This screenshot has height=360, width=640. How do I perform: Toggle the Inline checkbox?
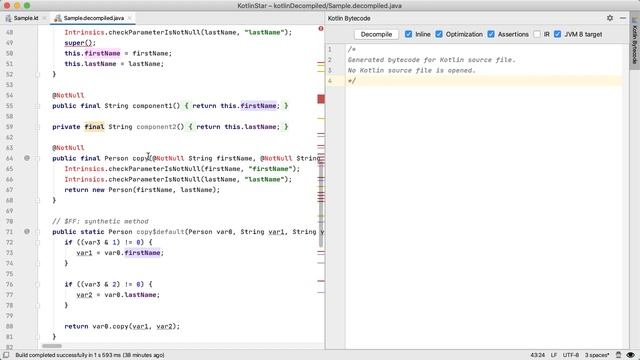tap(408, 34)
